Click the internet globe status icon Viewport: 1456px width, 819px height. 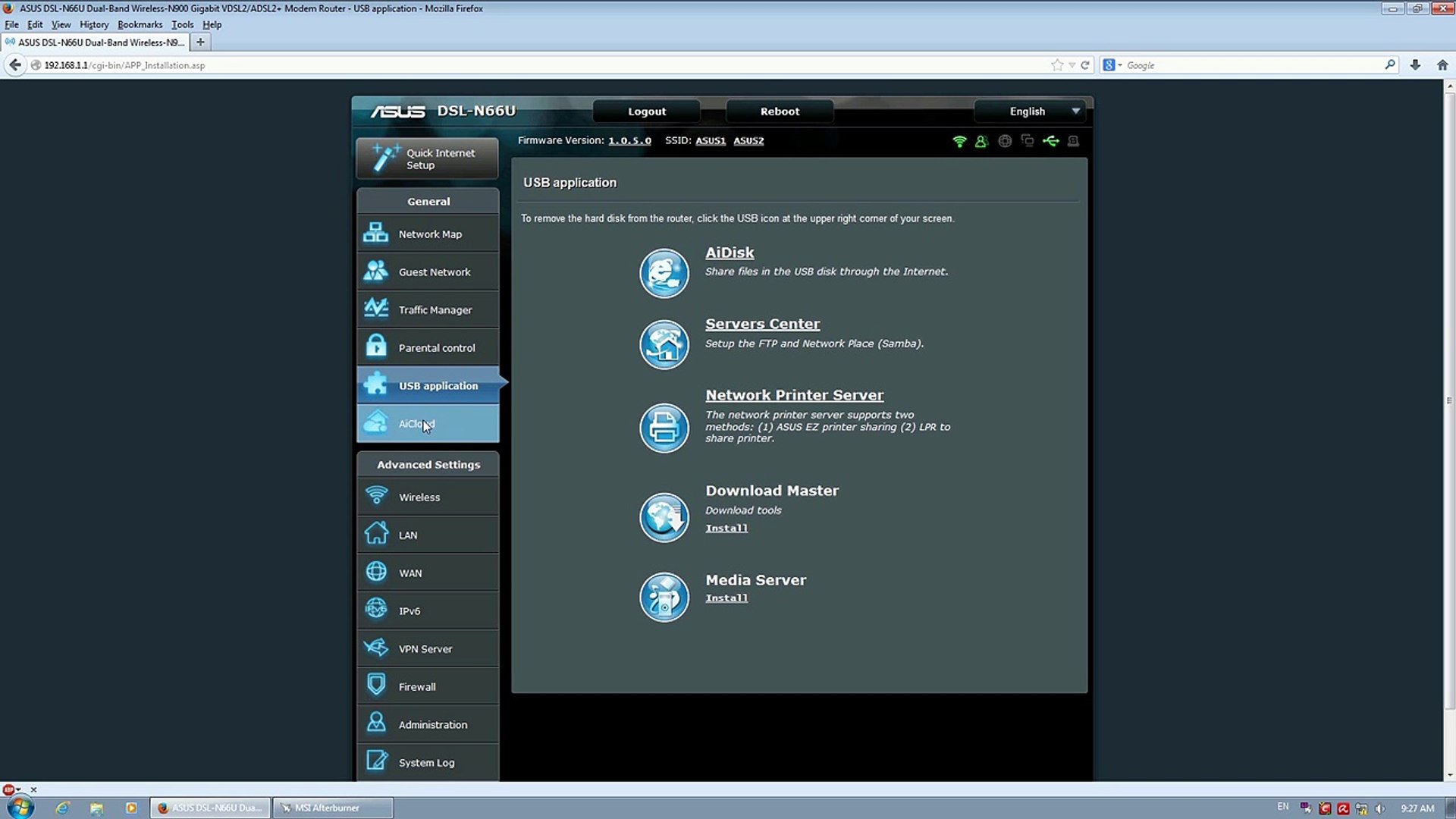(1005, 141)
